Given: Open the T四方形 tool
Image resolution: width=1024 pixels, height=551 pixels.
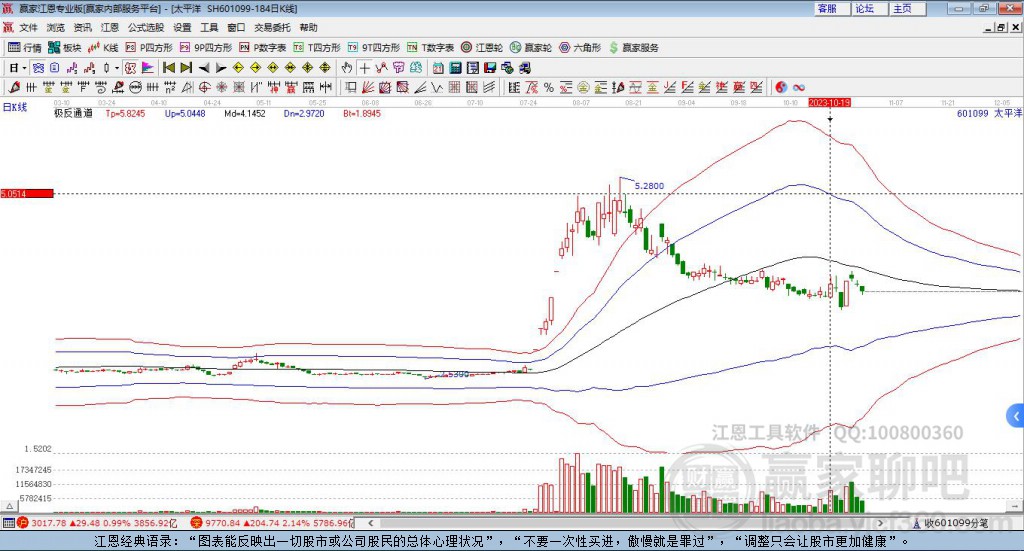Looking at the screenshot, I should [x=317, y=48].
